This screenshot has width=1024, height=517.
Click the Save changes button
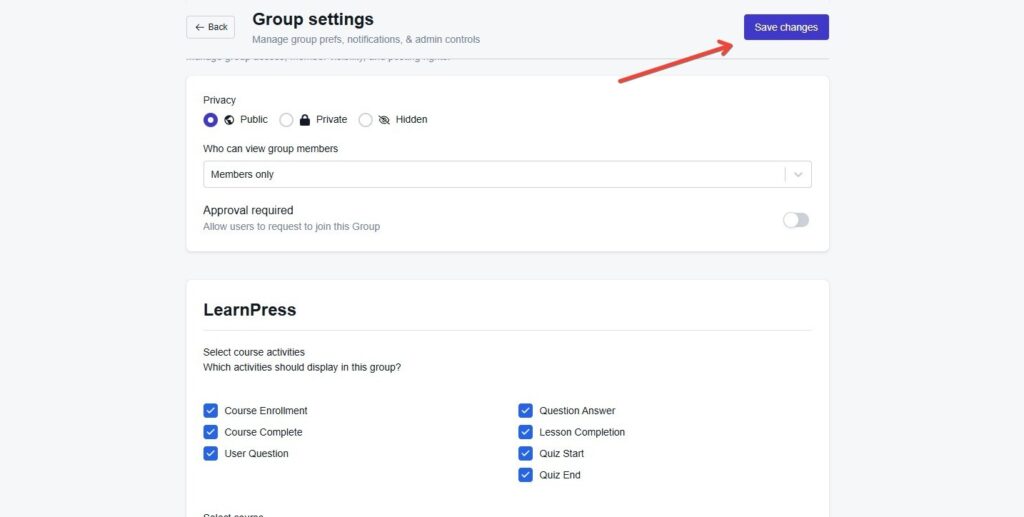(x=786, y=27)
